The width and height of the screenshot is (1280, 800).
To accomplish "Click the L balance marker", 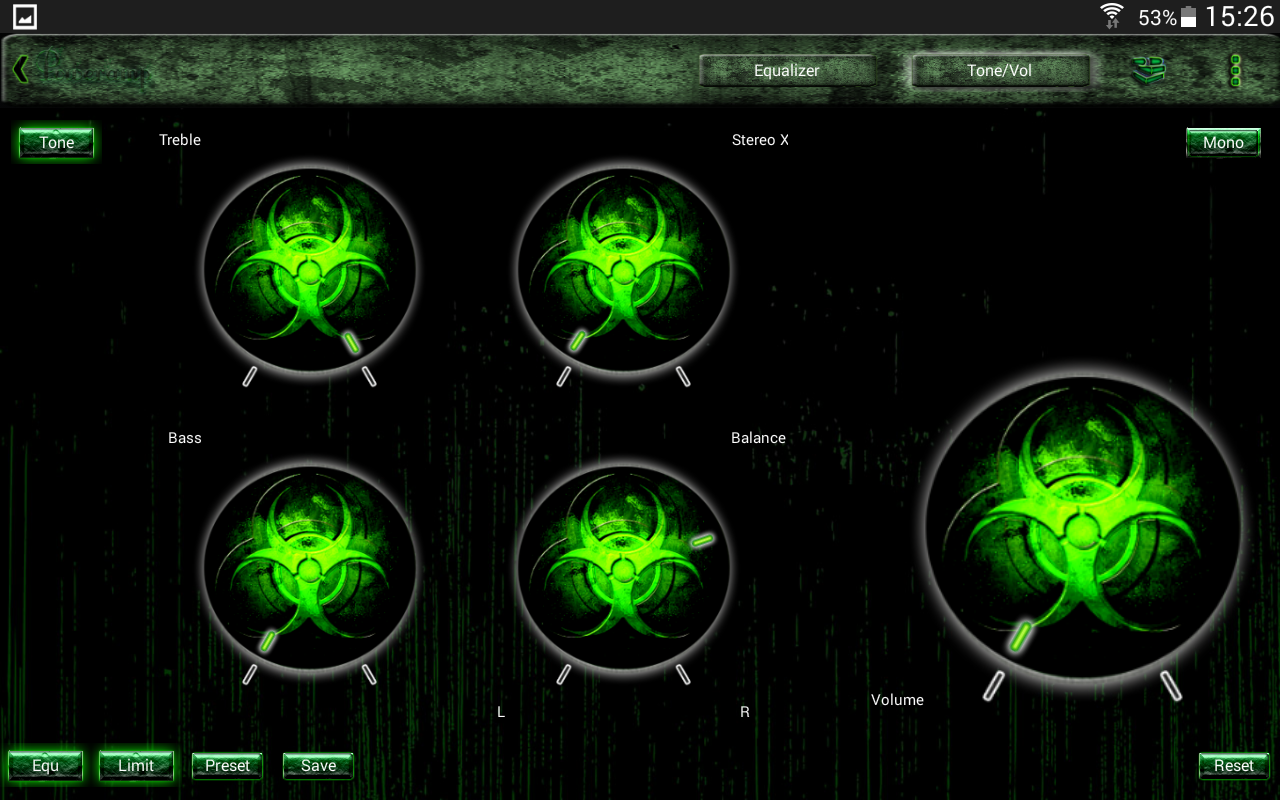I will [501, 712].
